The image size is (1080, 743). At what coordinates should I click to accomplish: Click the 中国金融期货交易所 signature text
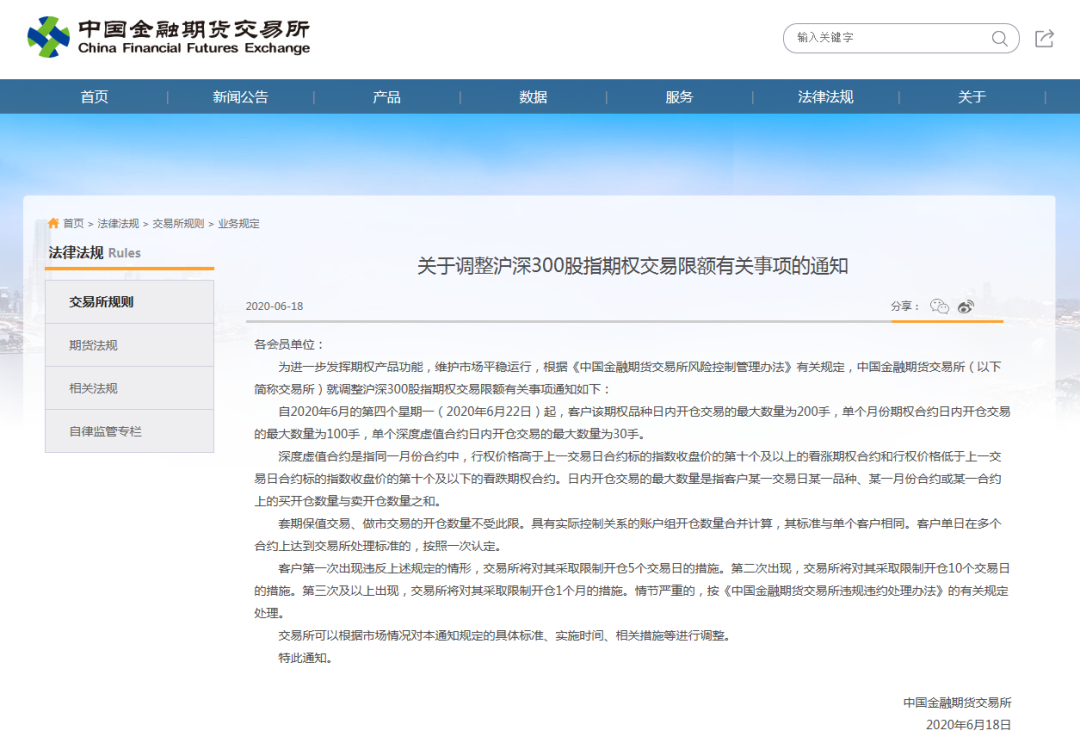coord(957,702)
